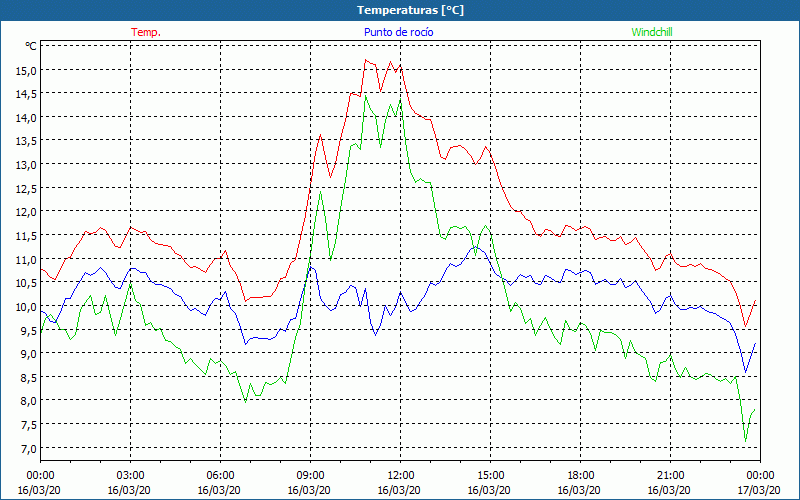Click the '15:00' time axis label
Image resolution: width=800 pixels, height=500 pixels.
[490, 476]
